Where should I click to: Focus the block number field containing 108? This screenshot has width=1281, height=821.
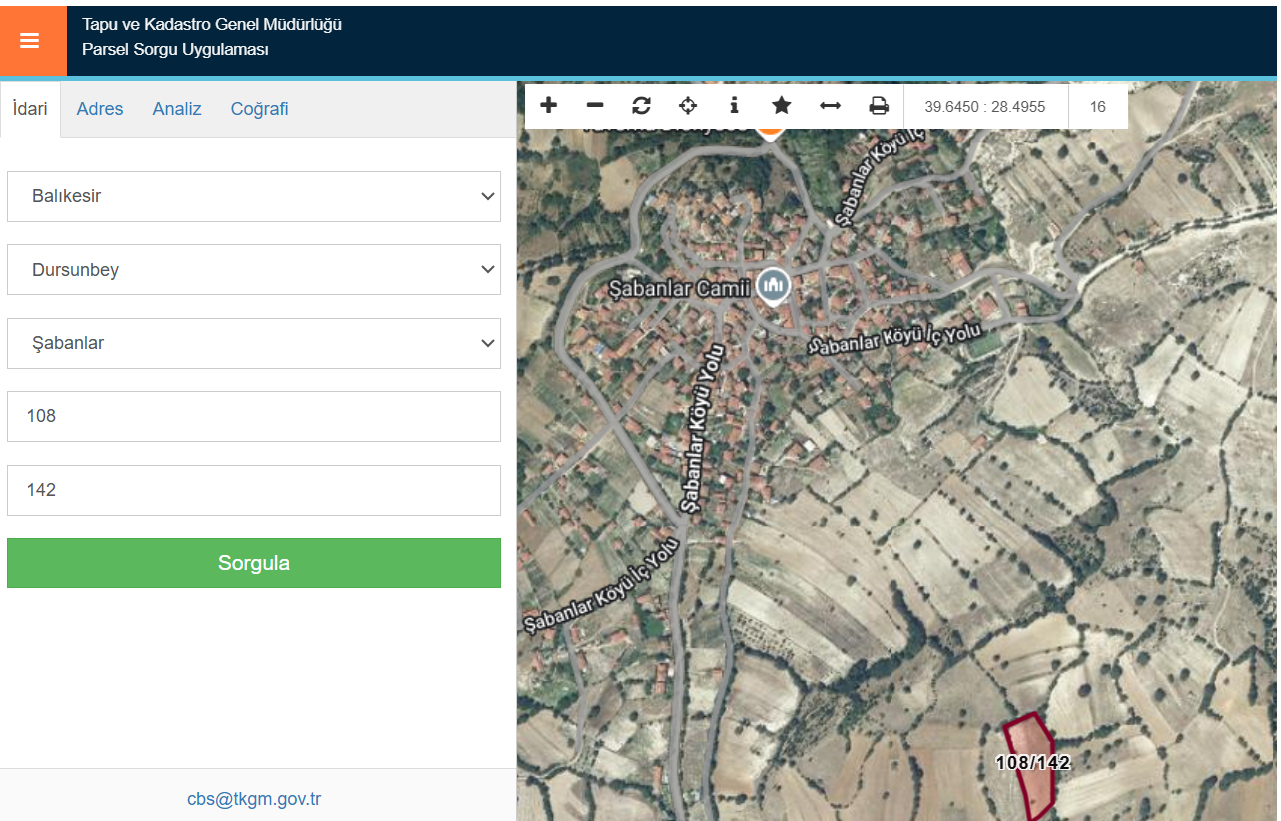[254, 416]
